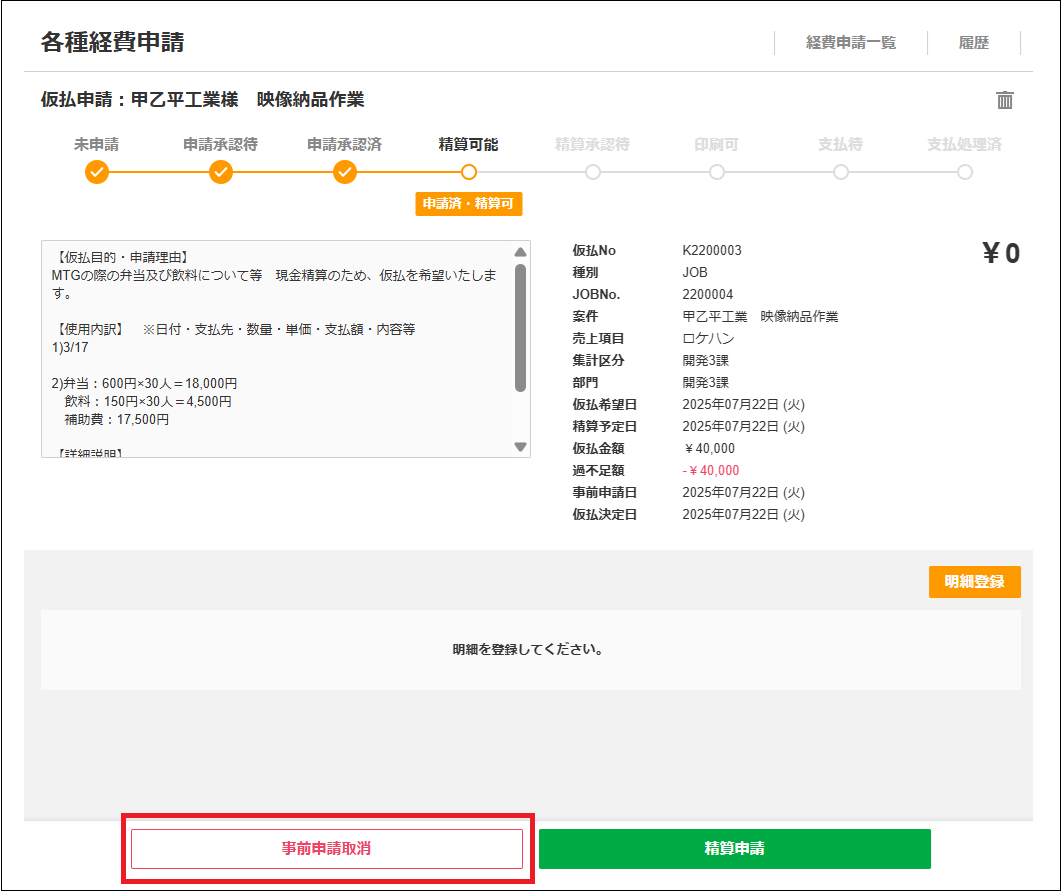Open the 履歴 history page
The width and height of the screenshot is (1064, 895).
point(974,43)
